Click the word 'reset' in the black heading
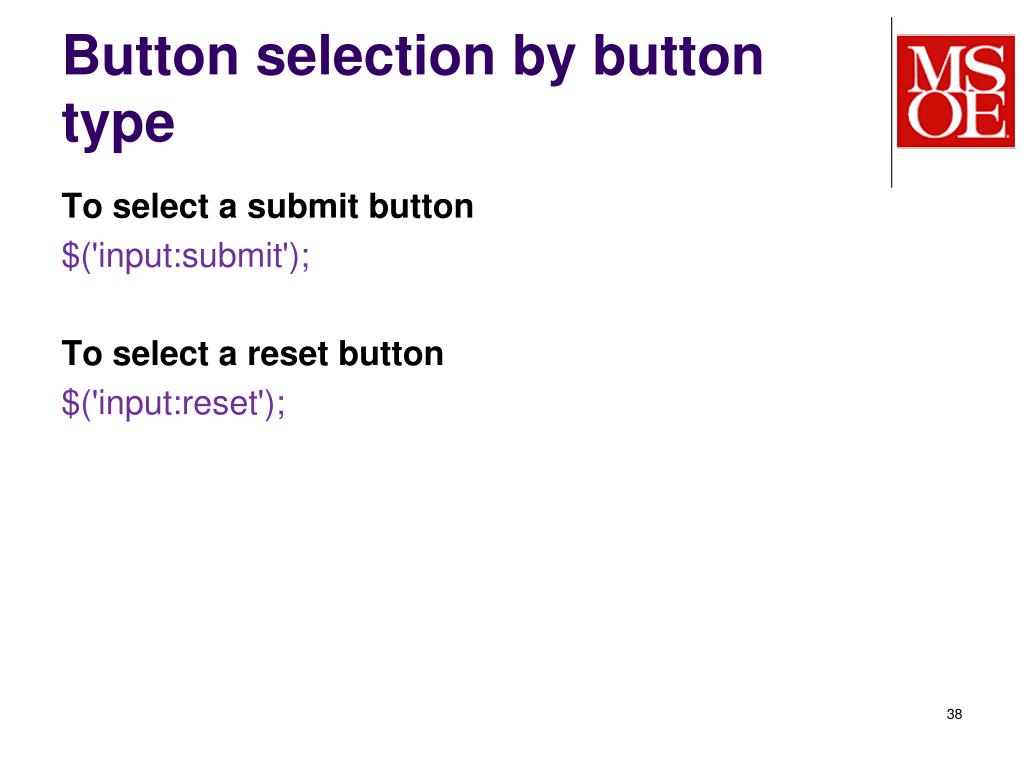The width and height of the screenshot is (1024, 768). (287, 354)
